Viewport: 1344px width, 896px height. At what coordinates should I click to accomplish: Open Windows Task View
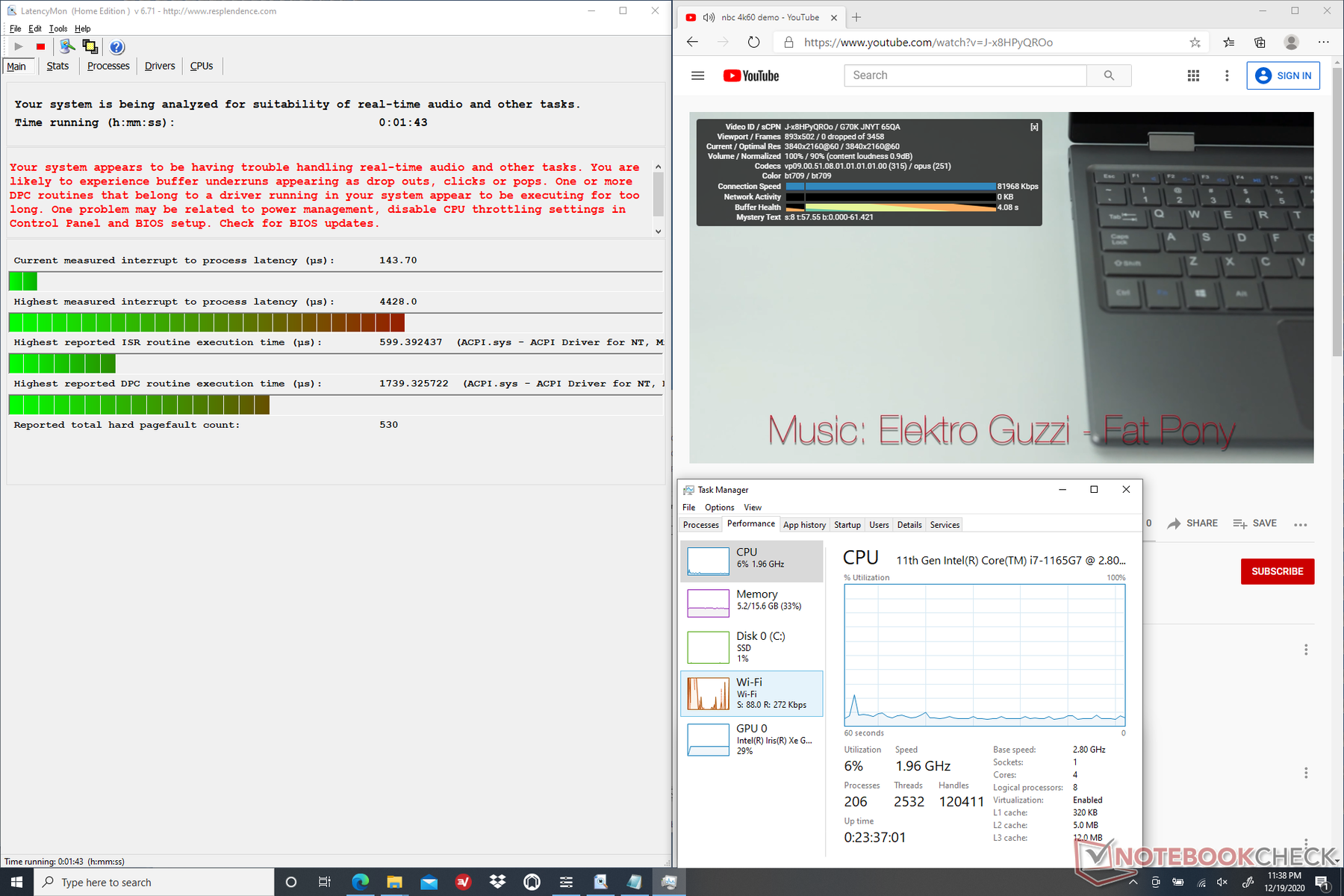pos(324,882)
